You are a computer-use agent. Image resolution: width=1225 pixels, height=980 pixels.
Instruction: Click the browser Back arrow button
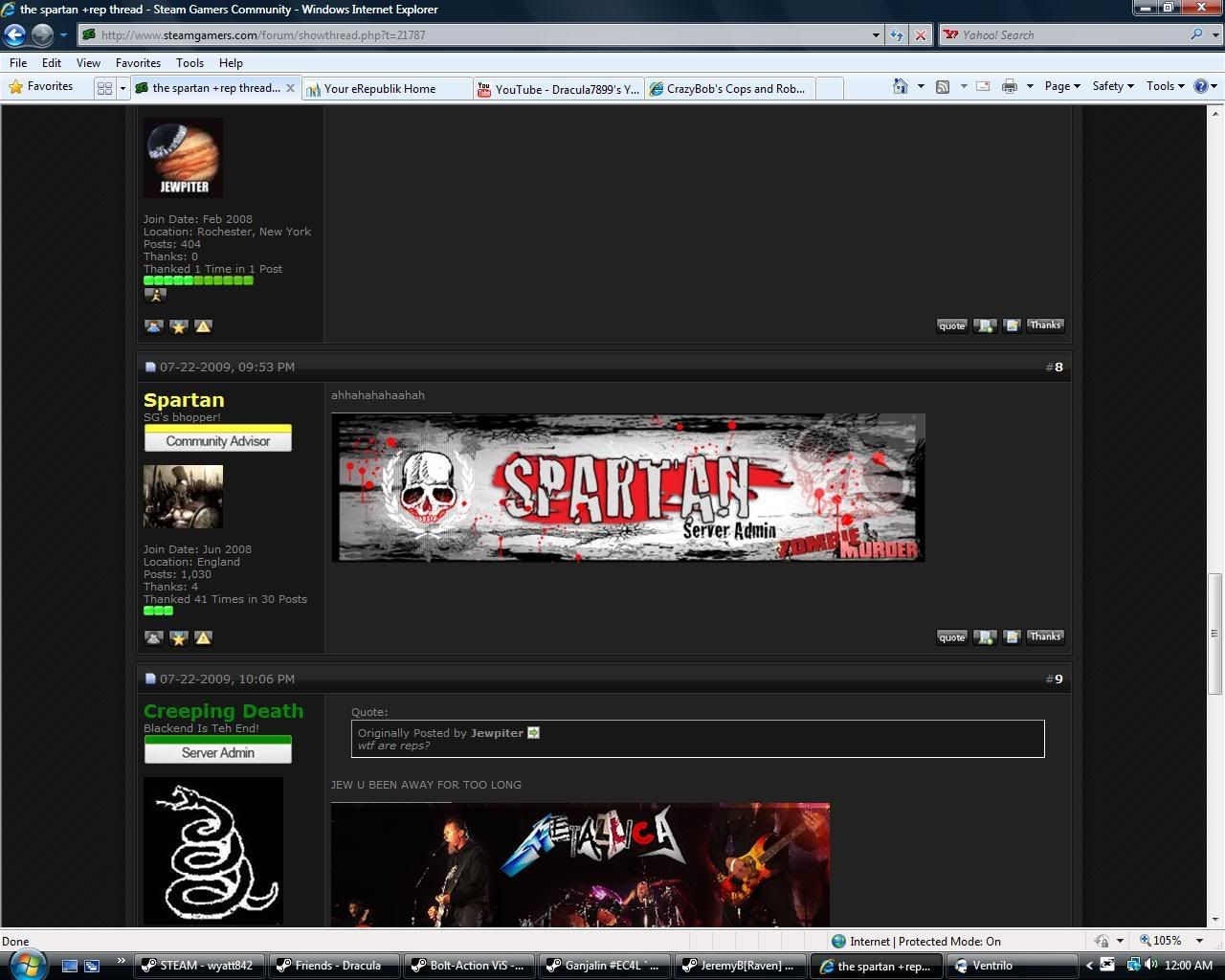click(15, 35)
